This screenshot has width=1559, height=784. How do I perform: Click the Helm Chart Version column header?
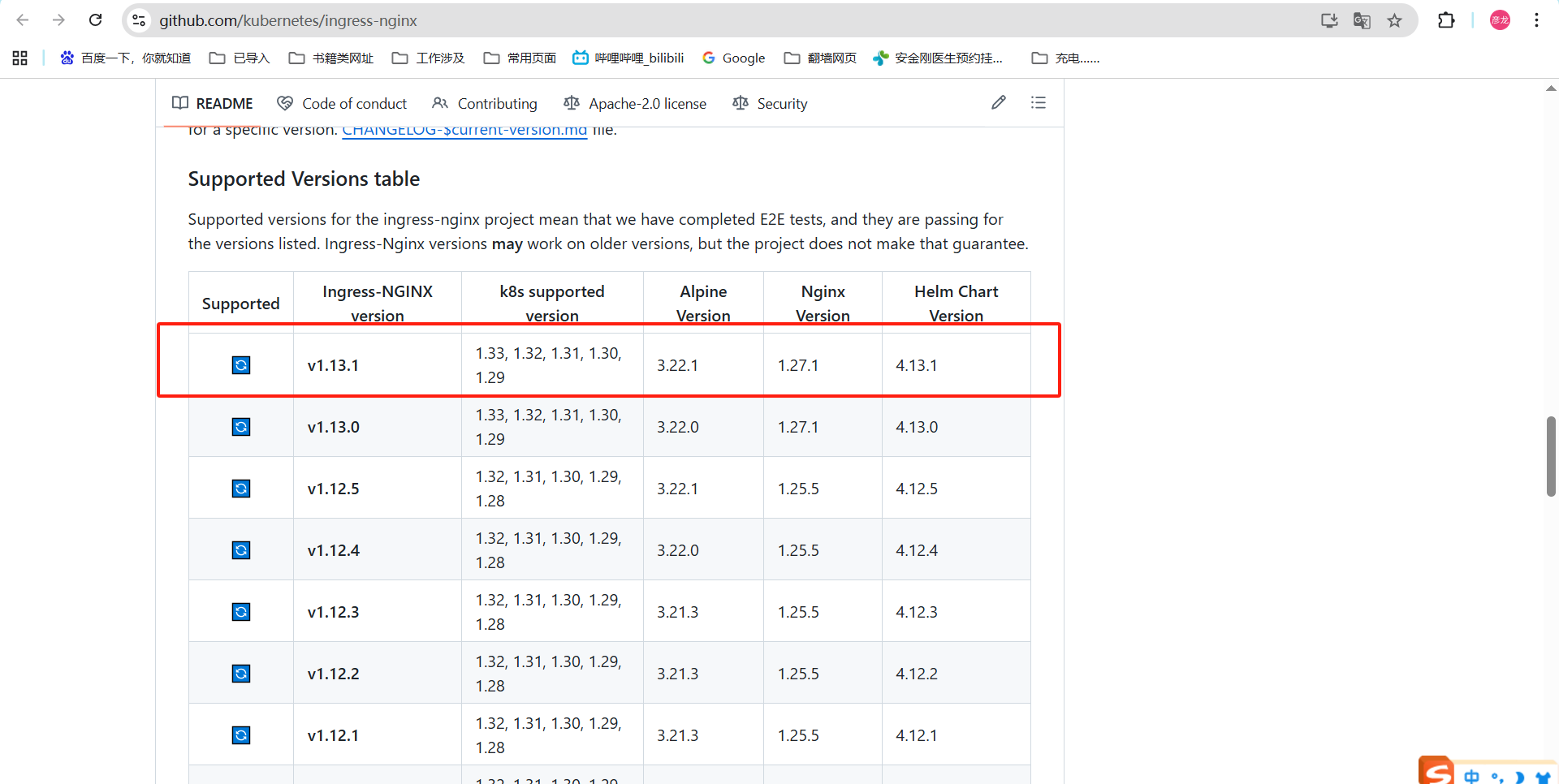click(956, 304)
